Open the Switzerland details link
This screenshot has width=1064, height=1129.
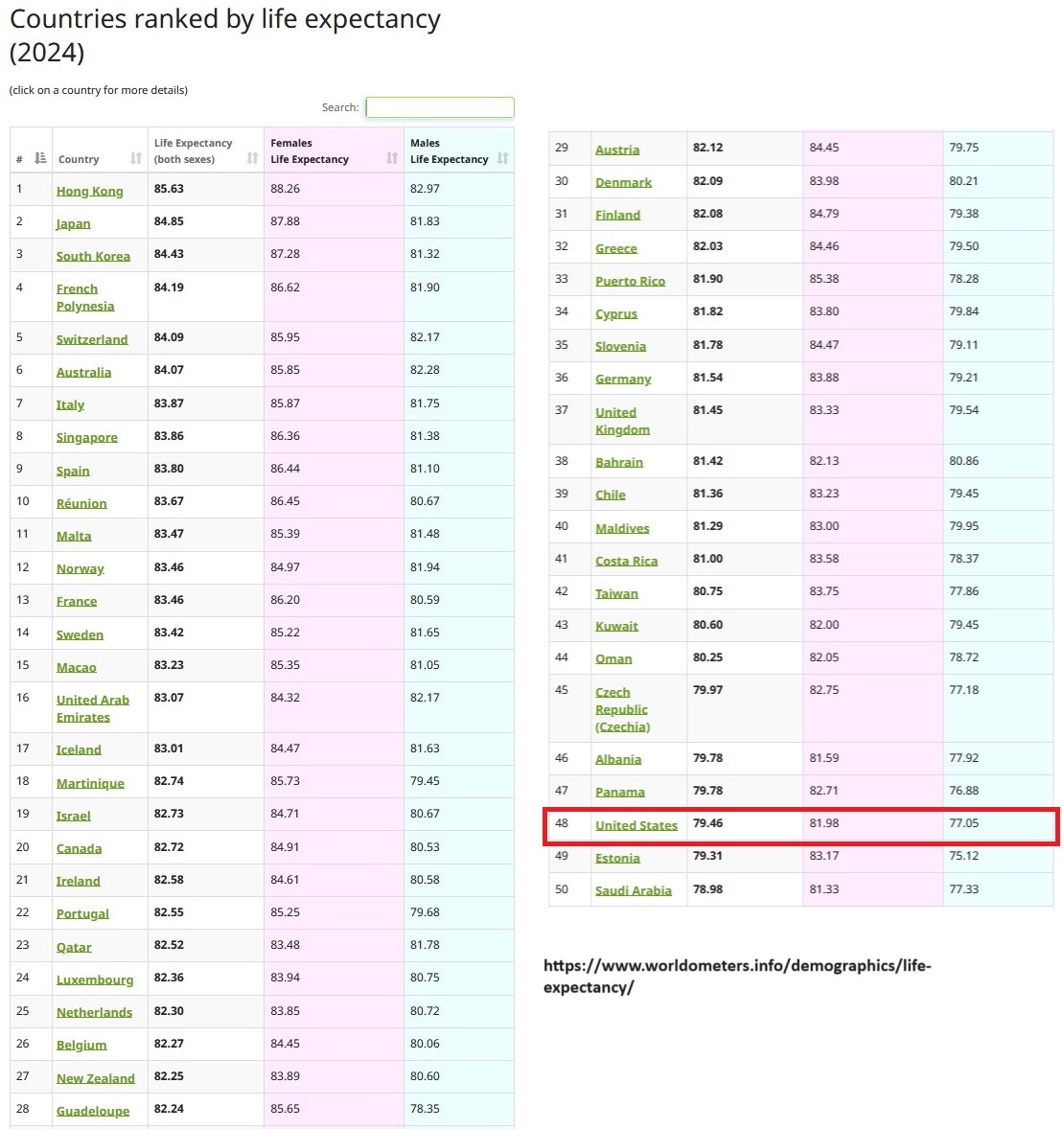click(91, 339)
